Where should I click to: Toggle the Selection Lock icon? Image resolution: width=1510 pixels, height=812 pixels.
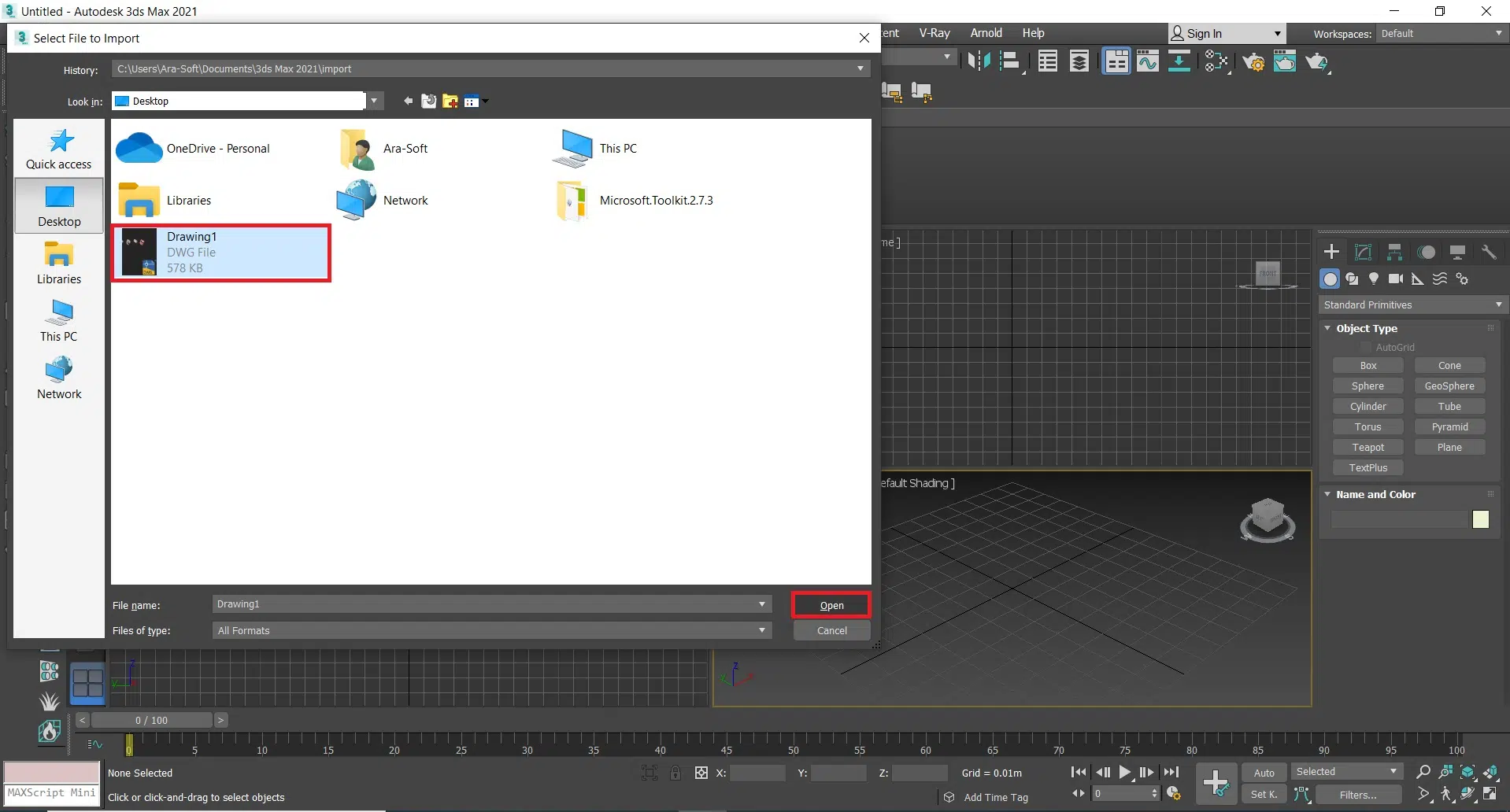pos(675,773)
